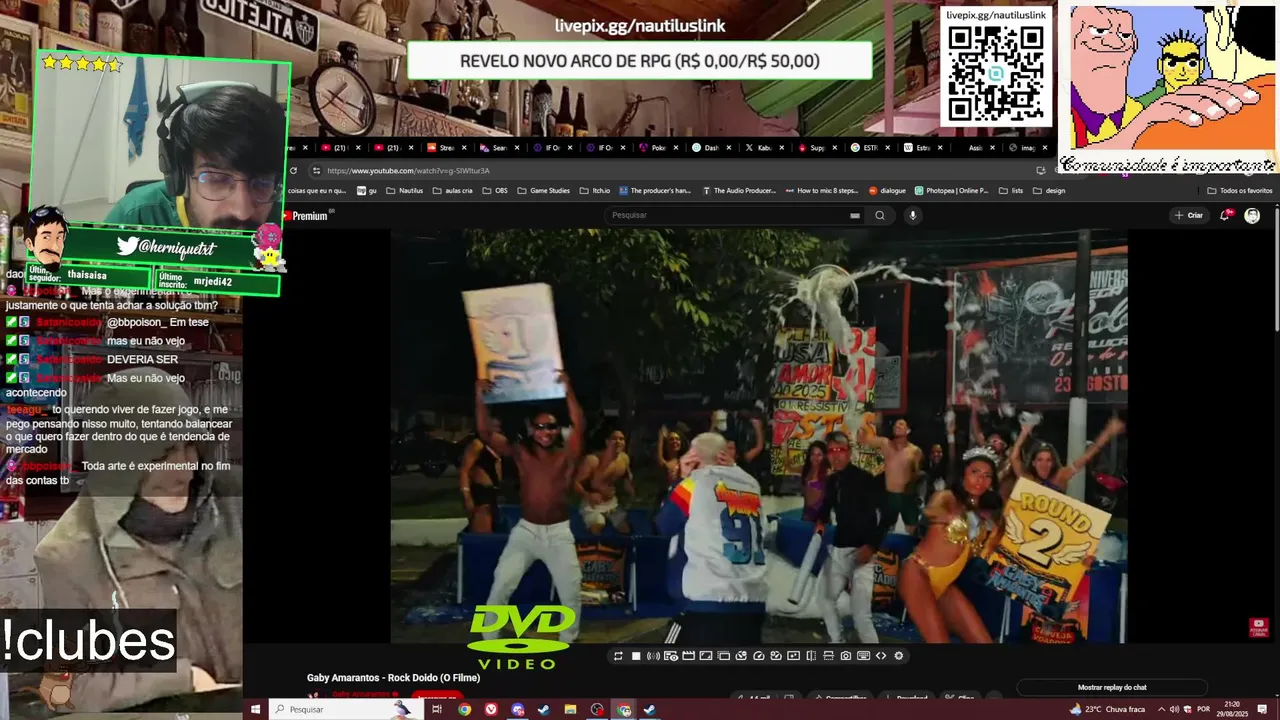Open the gear settings icon in player toolbar
The height and width of the screenshot is (720, 1280).
pos(899,656)
